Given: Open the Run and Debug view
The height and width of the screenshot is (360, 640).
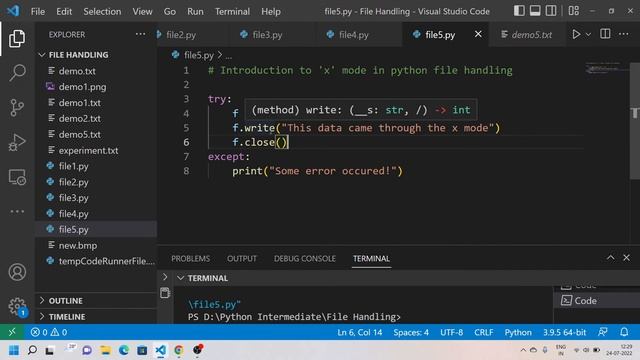Looking at the screenshot, I should point(17,142).
